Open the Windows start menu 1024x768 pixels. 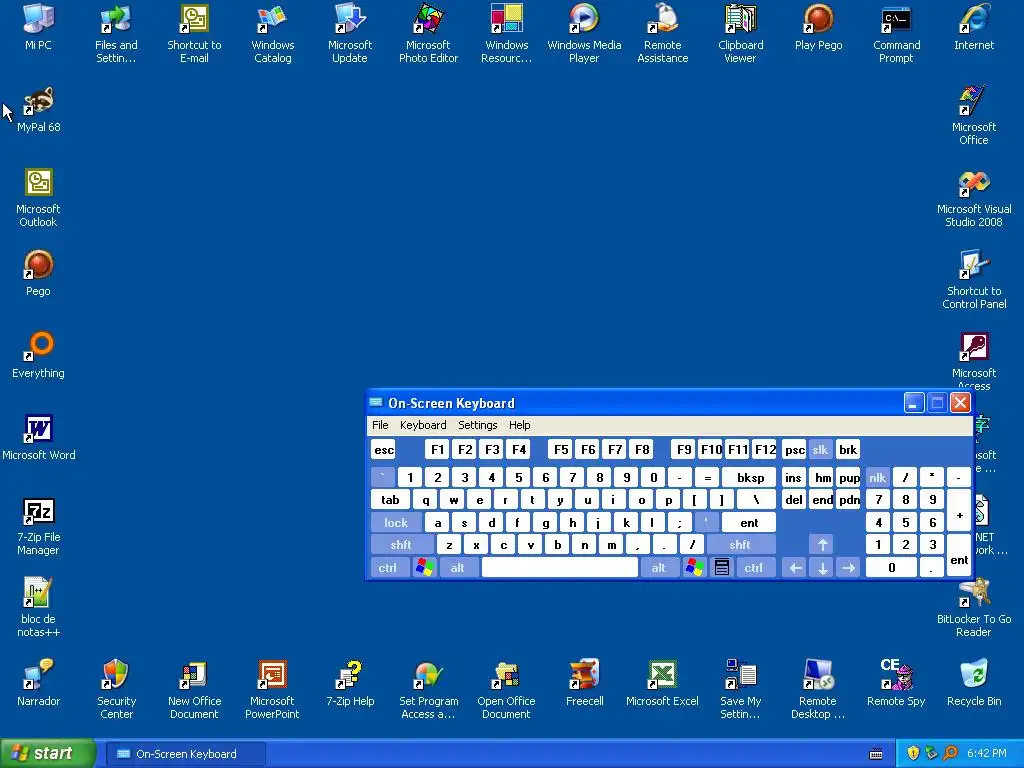pos(47,753)
